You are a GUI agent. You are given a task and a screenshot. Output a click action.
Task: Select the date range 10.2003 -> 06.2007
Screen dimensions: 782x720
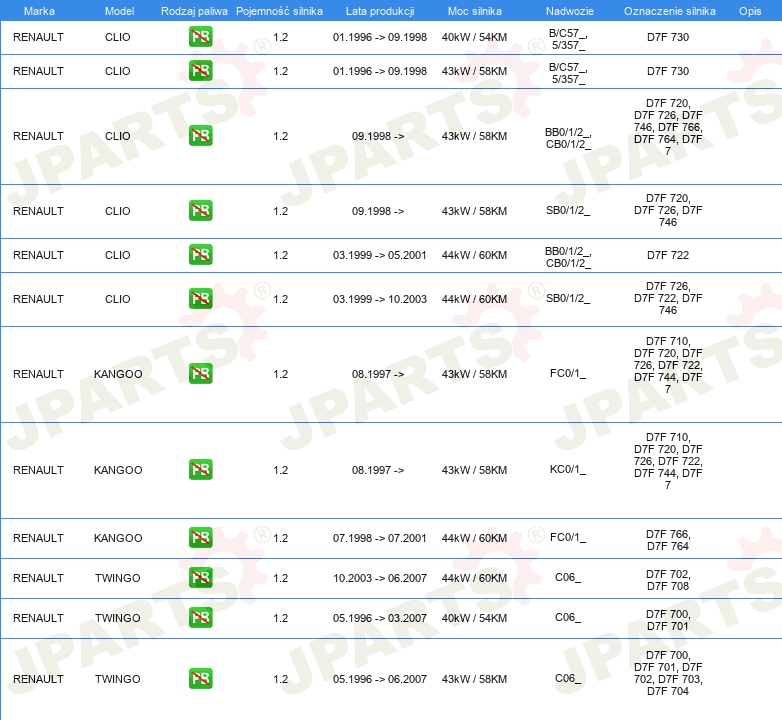pos(380,578)
